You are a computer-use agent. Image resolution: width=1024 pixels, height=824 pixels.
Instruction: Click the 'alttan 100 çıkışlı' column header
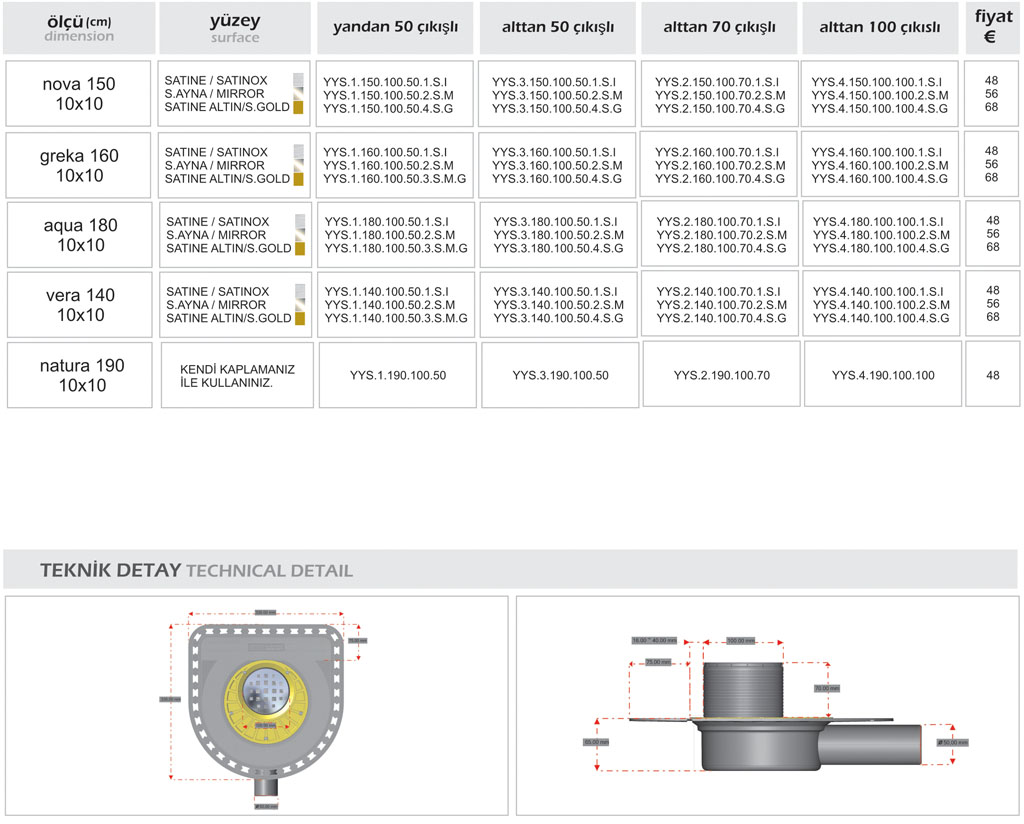[880, 28]
